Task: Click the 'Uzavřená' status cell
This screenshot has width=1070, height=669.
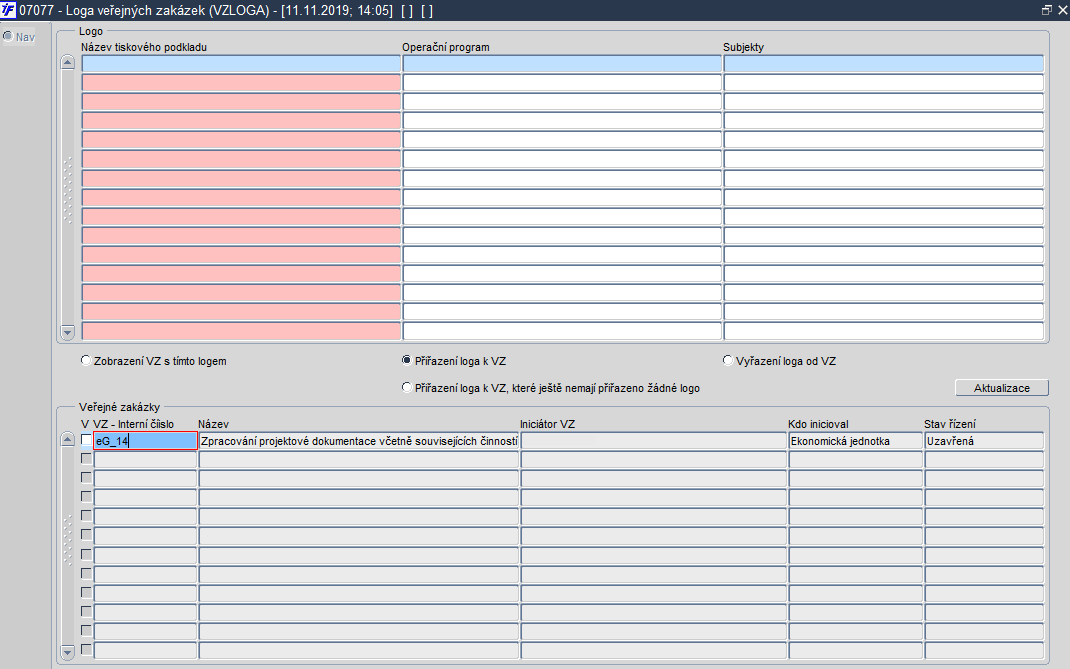Action: (984, 441)
